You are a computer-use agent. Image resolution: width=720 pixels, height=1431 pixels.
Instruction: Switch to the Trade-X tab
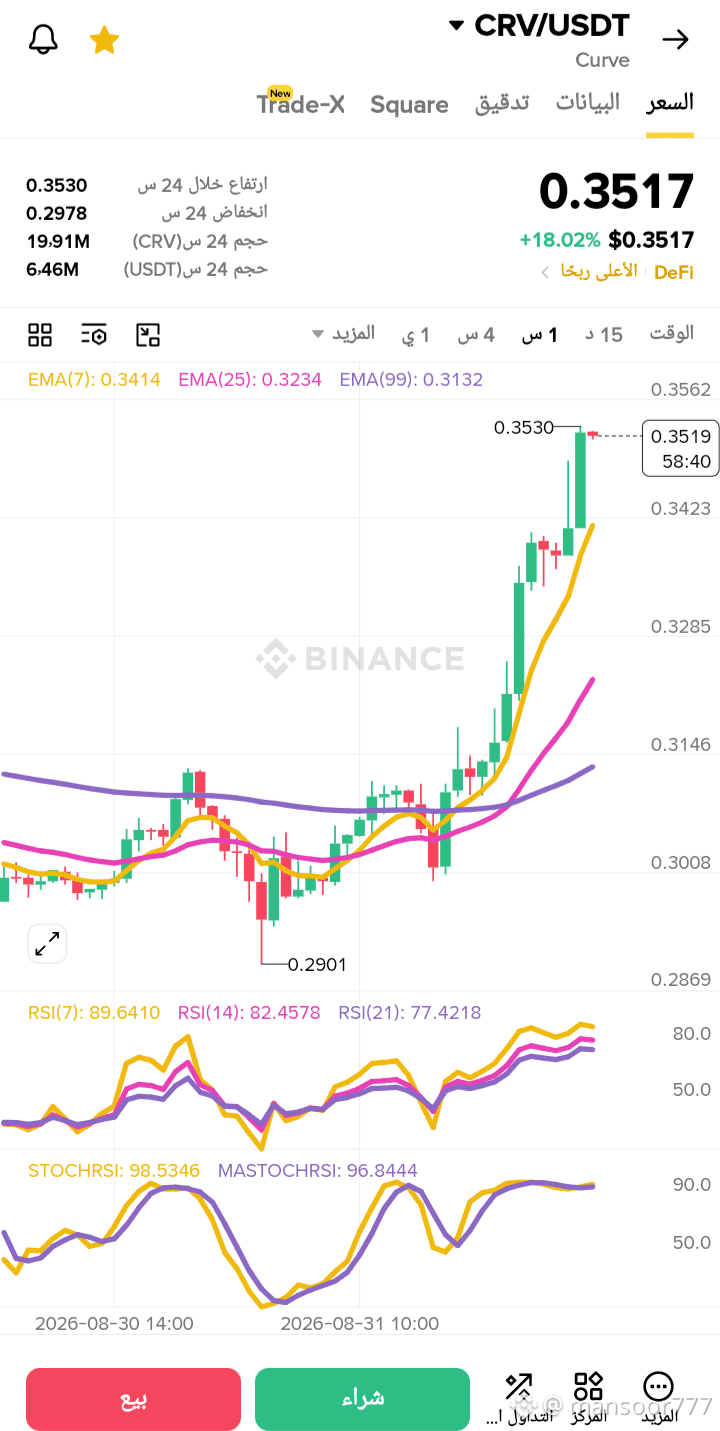coord(301,104)
